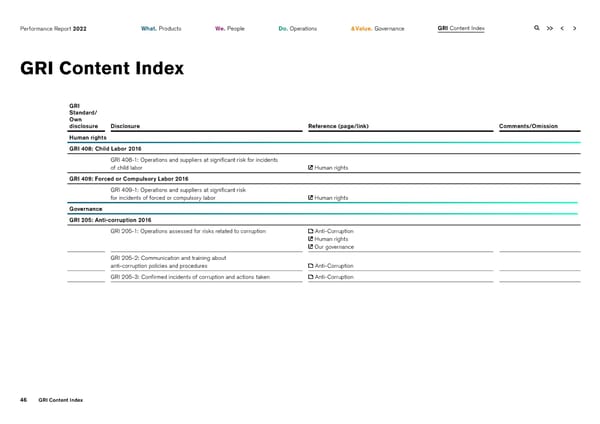
Task: Select GRI 409-1 disclosure text
Action: point(178,194)
